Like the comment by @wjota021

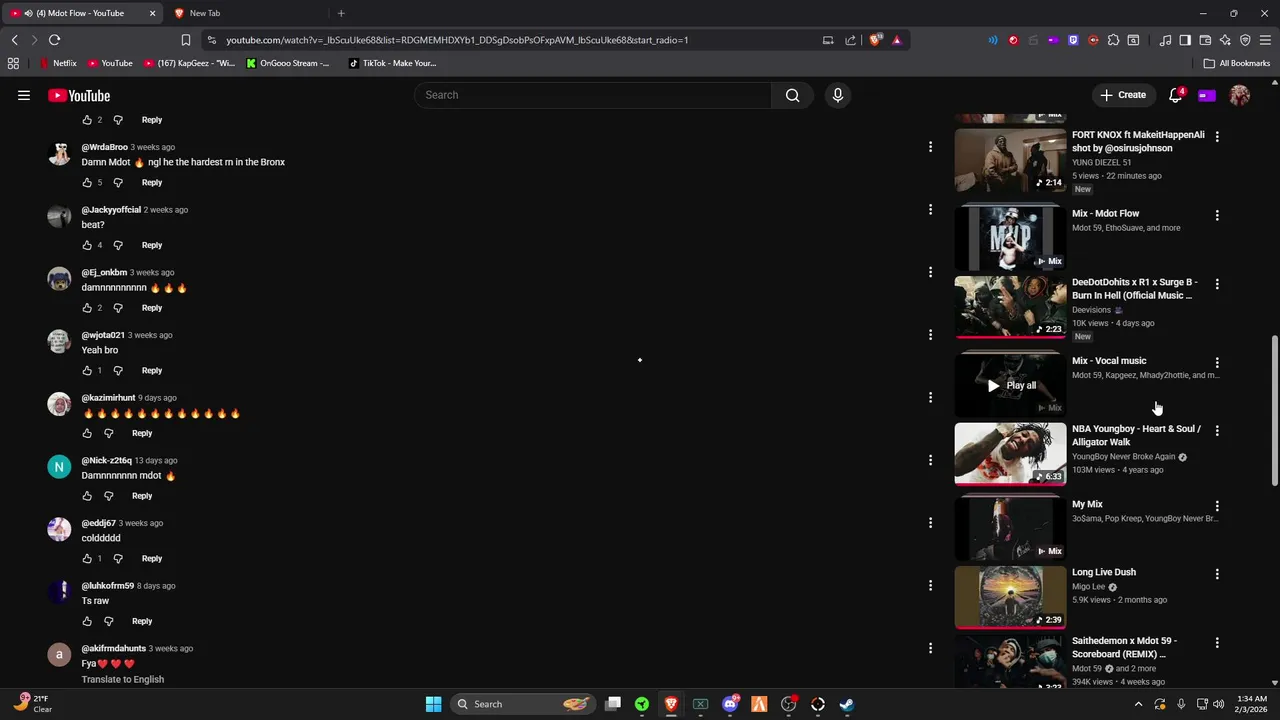tap(87, 370)
